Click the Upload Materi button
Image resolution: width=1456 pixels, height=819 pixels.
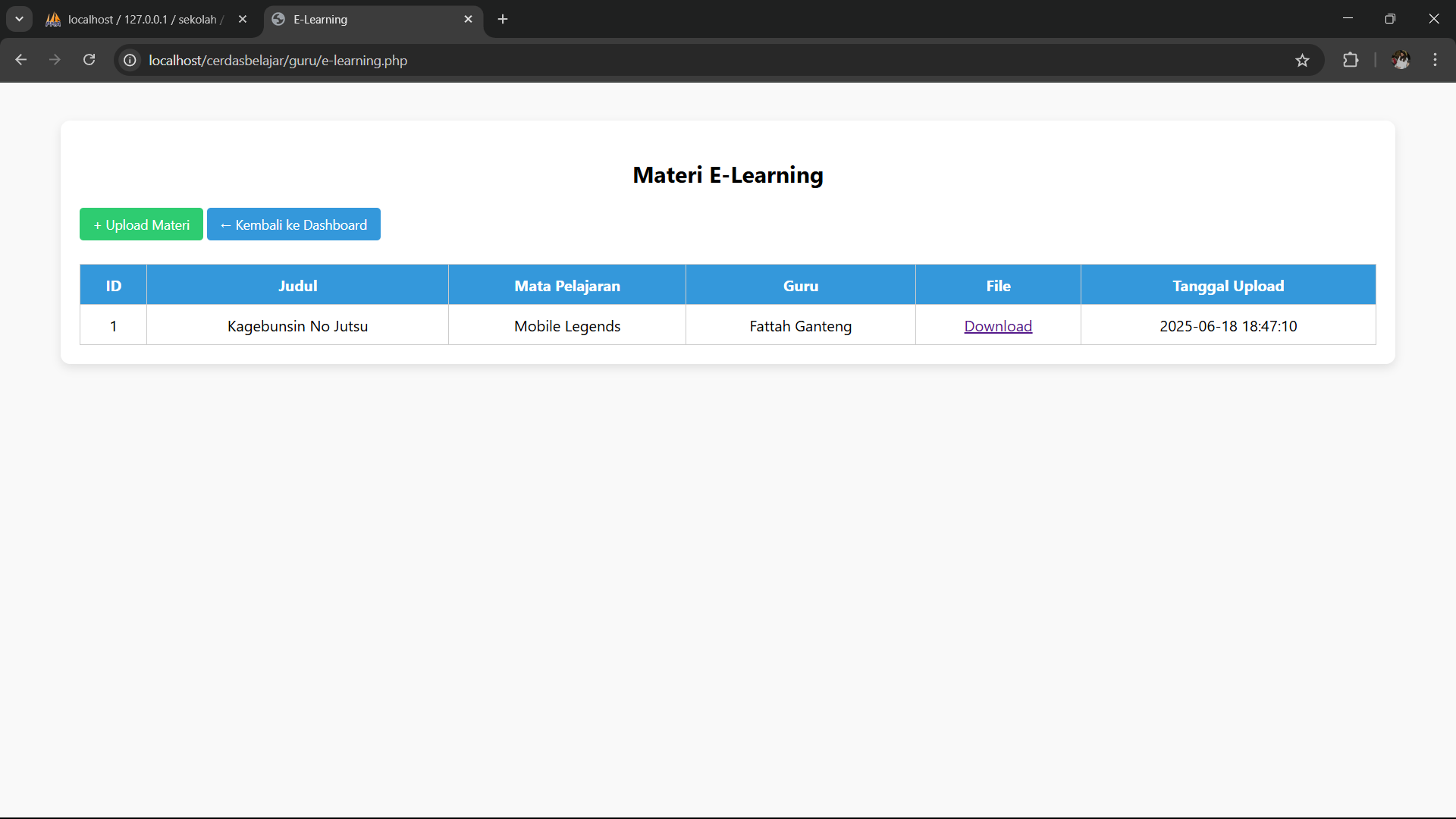click(x=141, y=224)
